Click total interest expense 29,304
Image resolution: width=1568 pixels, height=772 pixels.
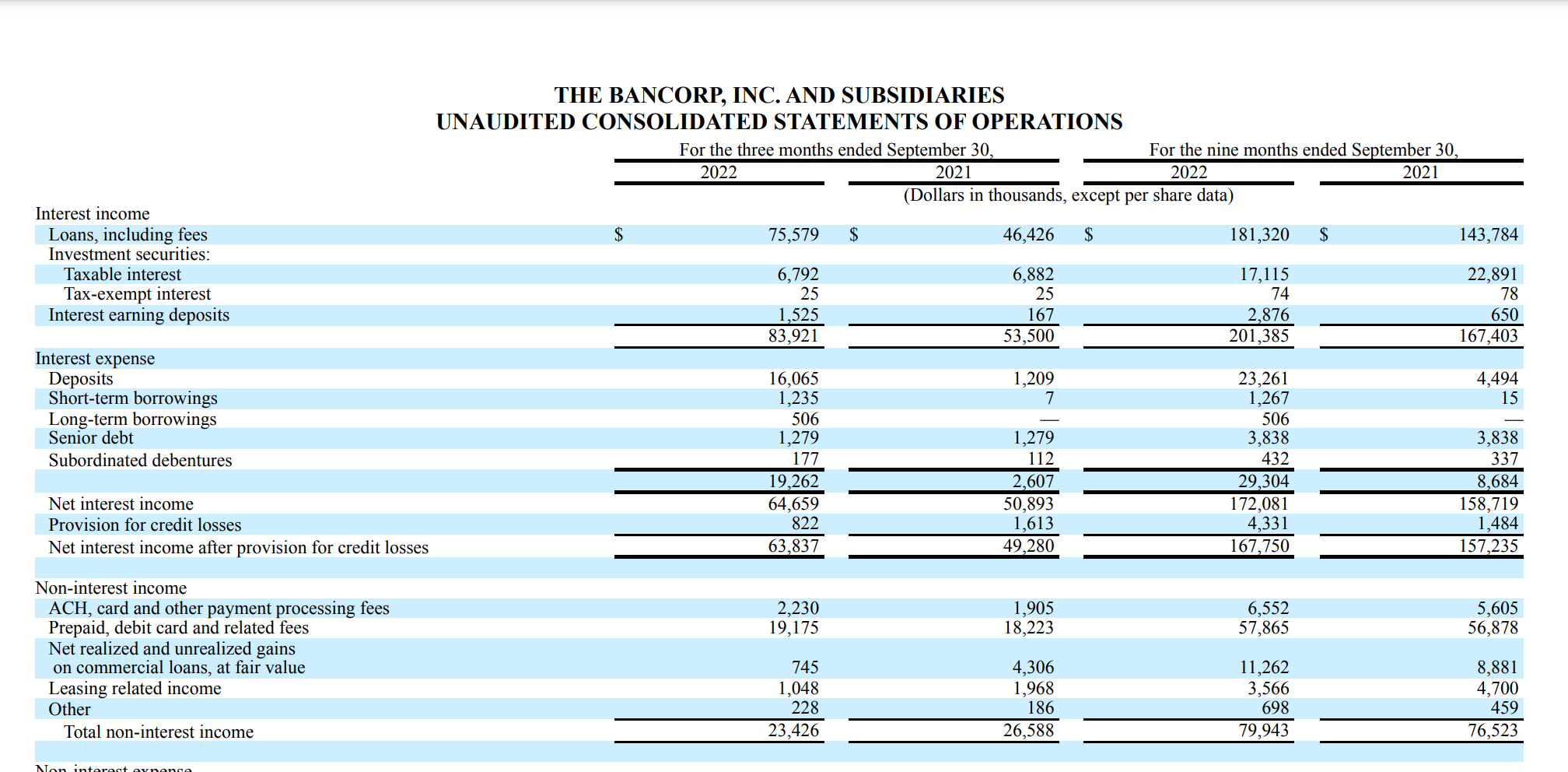coord(1263,481)
